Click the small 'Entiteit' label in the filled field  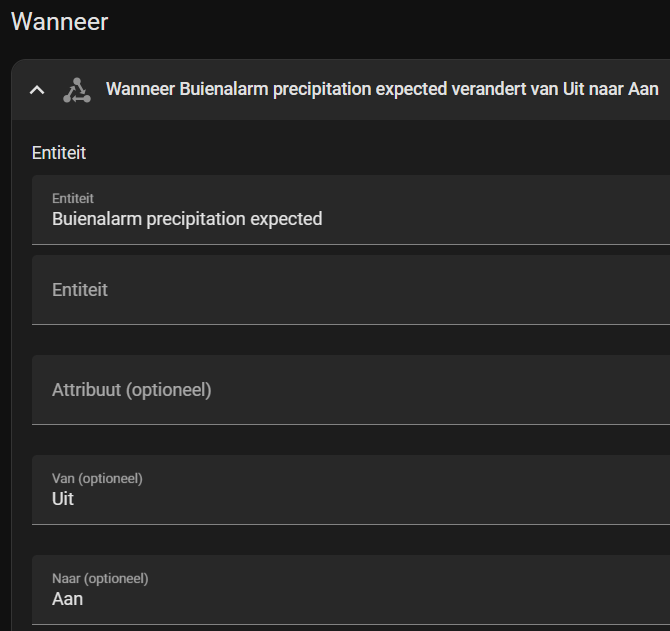pyautogui.click(x=73, y=199)
